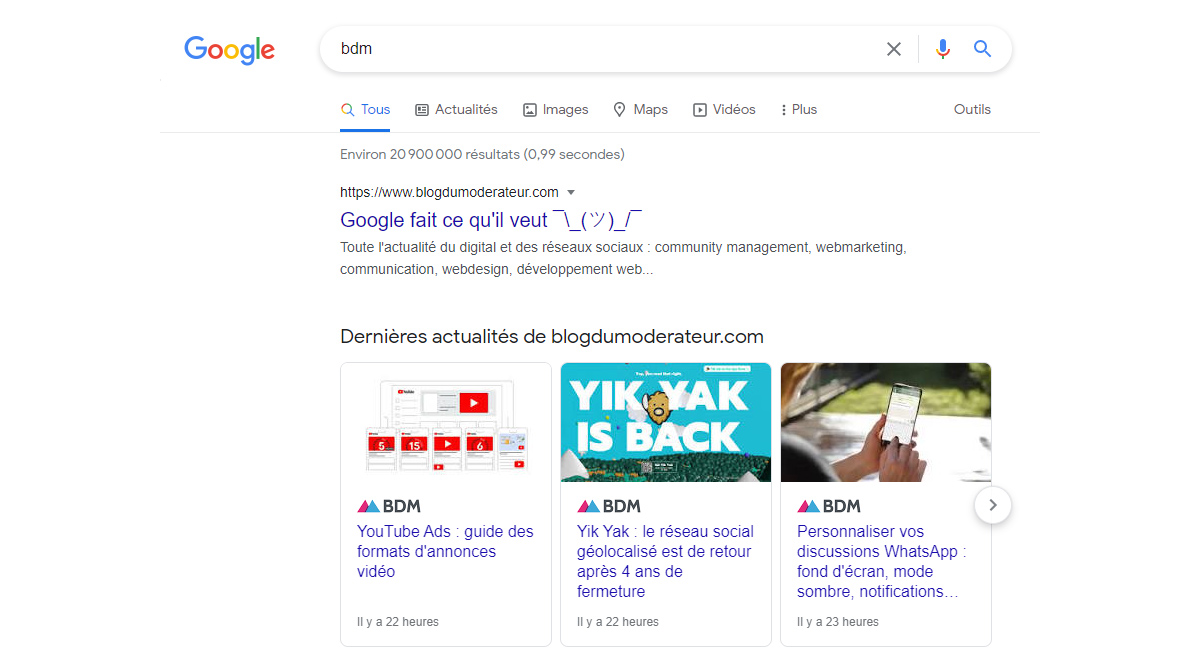The image size is (1200, 670).
Task: Expand options arrow next to blogdumoderateur URL
Action: coord(571,192)
